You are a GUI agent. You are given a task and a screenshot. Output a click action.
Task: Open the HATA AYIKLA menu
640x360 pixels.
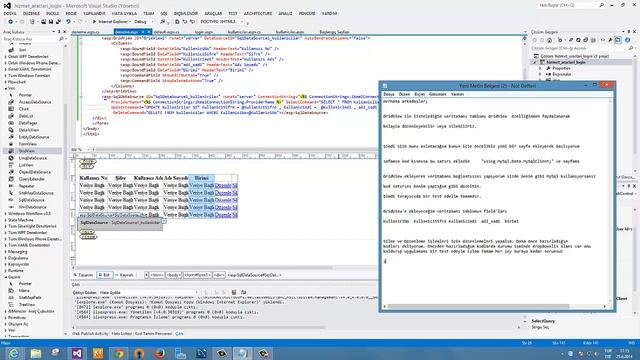point(124,13)
